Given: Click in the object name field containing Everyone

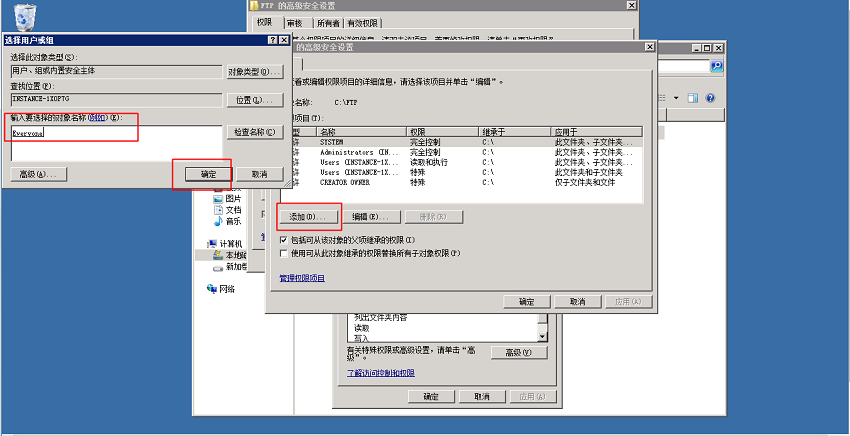Looking at the screenshot, I should 117,143.
